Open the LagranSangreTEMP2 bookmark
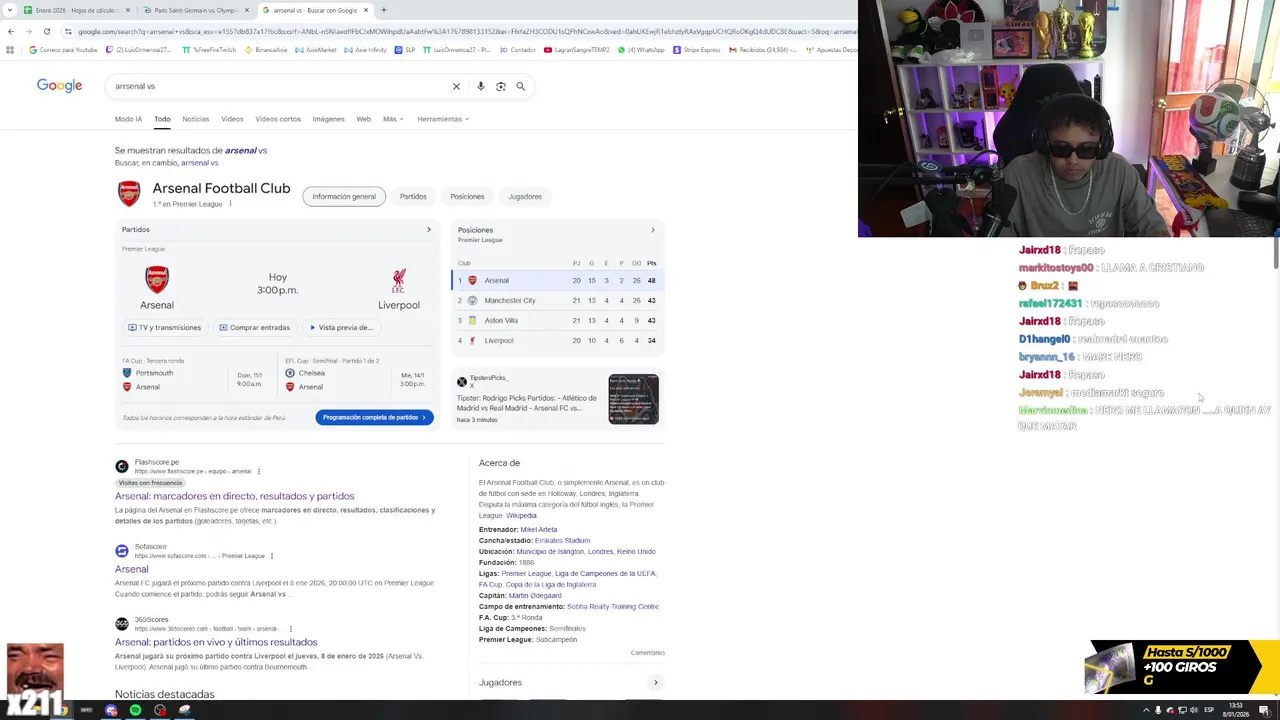The height and width of the screenshot is (720, 1280). click(x=577, y=49)
